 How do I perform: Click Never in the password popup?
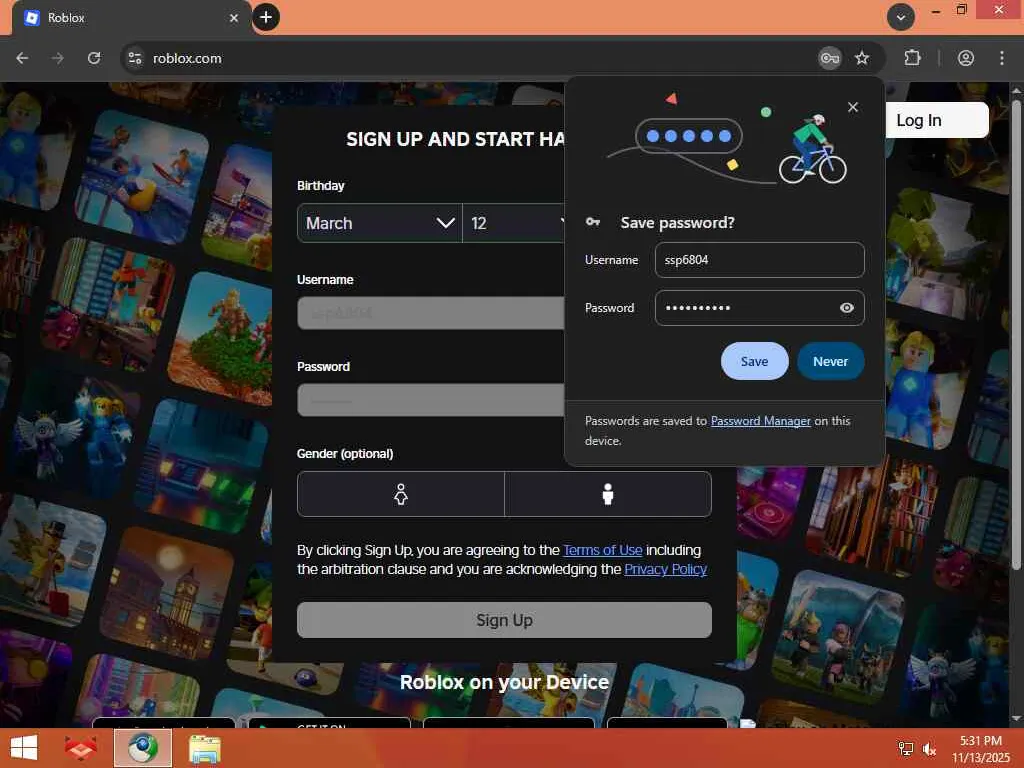tap(830, 361)
